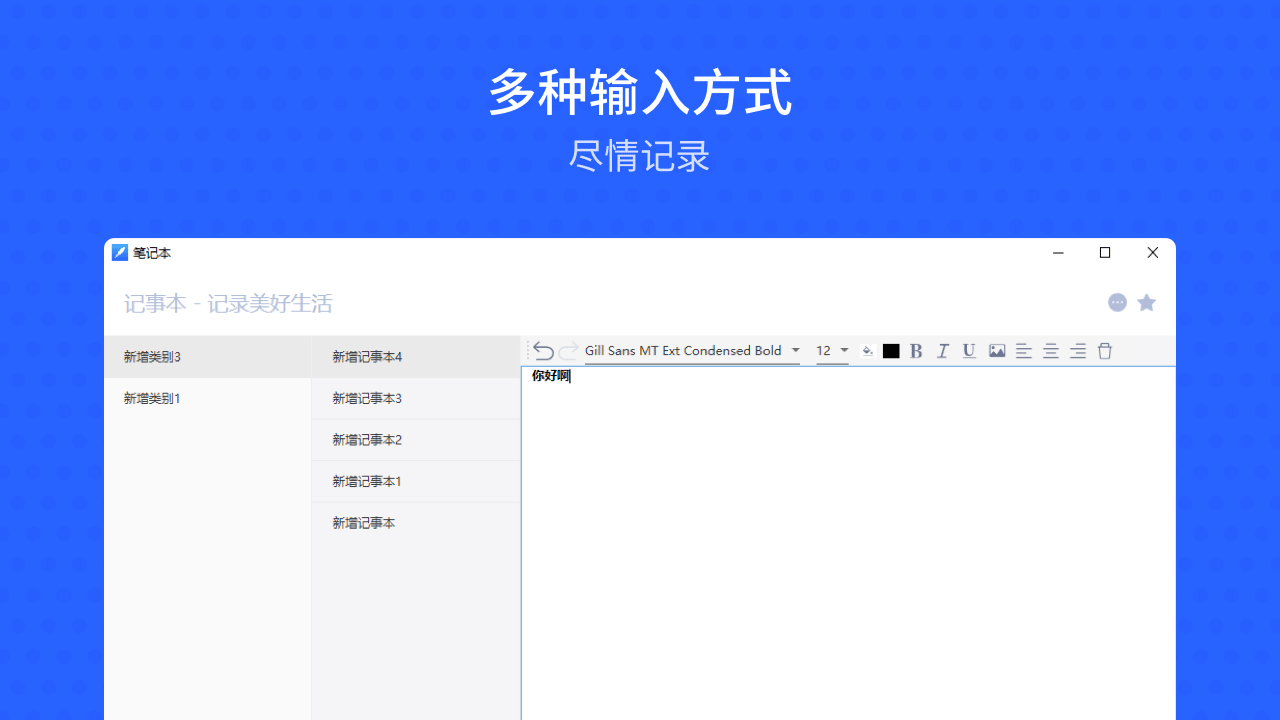This screenshot has height=720, width=1280.
Task: Open the font size 12 dropdown
Action: coord(832,351)
